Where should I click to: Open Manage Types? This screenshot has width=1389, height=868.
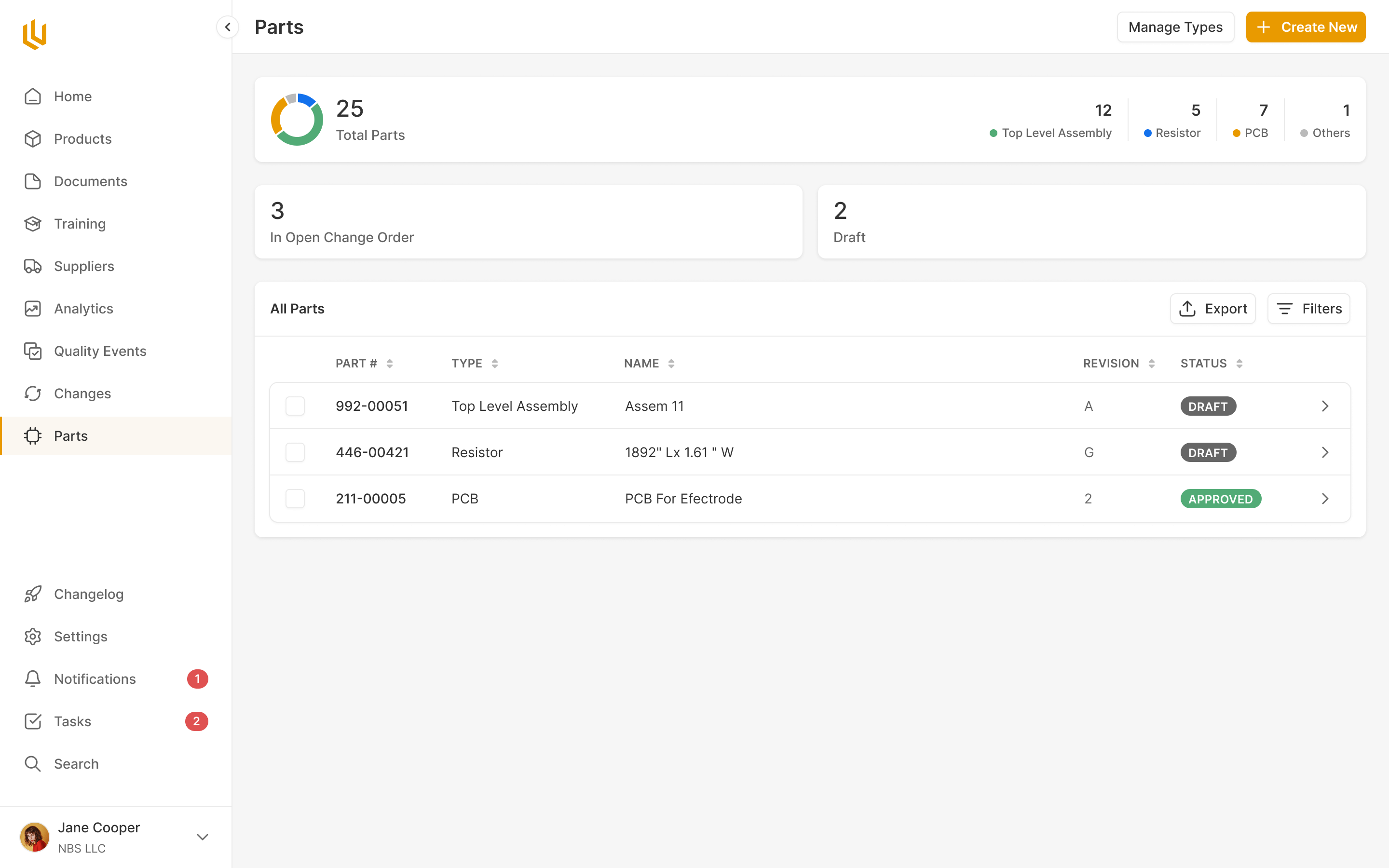tap(1175, 27)
